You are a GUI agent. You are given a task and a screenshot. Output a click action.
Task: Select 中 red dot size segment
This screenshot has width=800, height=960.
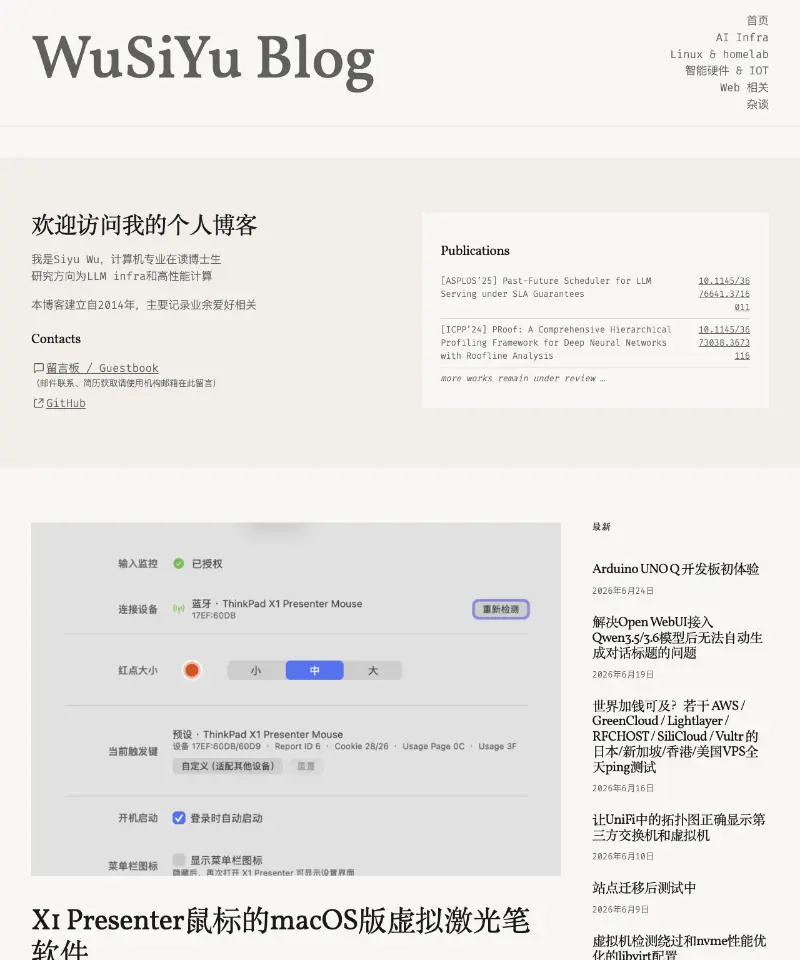[315, 670]
